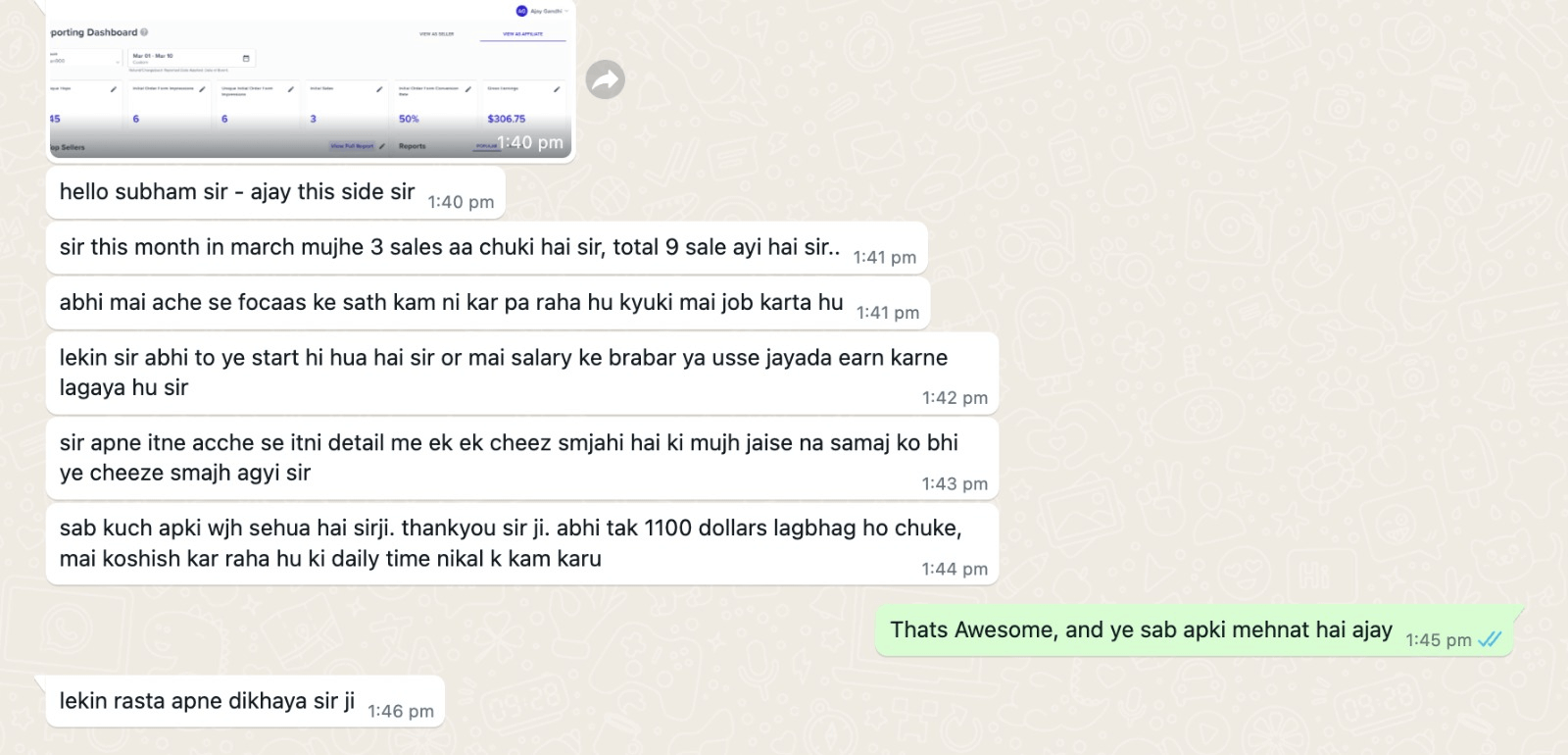
Task: Click the pencil icon on 50% card
Action: pyautogui.click(x=467, y=89)
